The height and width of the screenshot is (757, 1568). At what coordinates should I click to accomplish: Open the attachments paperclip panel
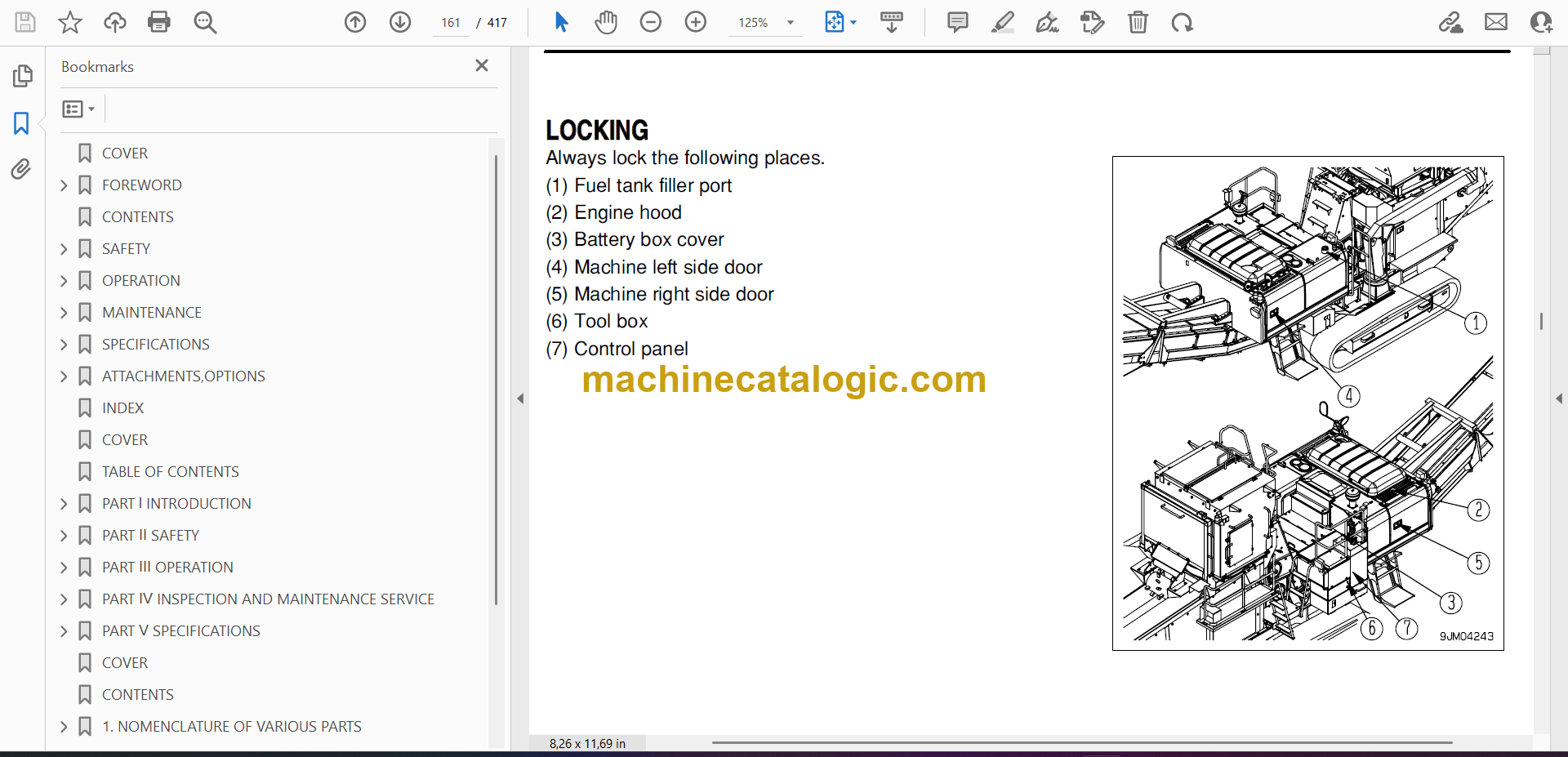[x=21, y=169]
